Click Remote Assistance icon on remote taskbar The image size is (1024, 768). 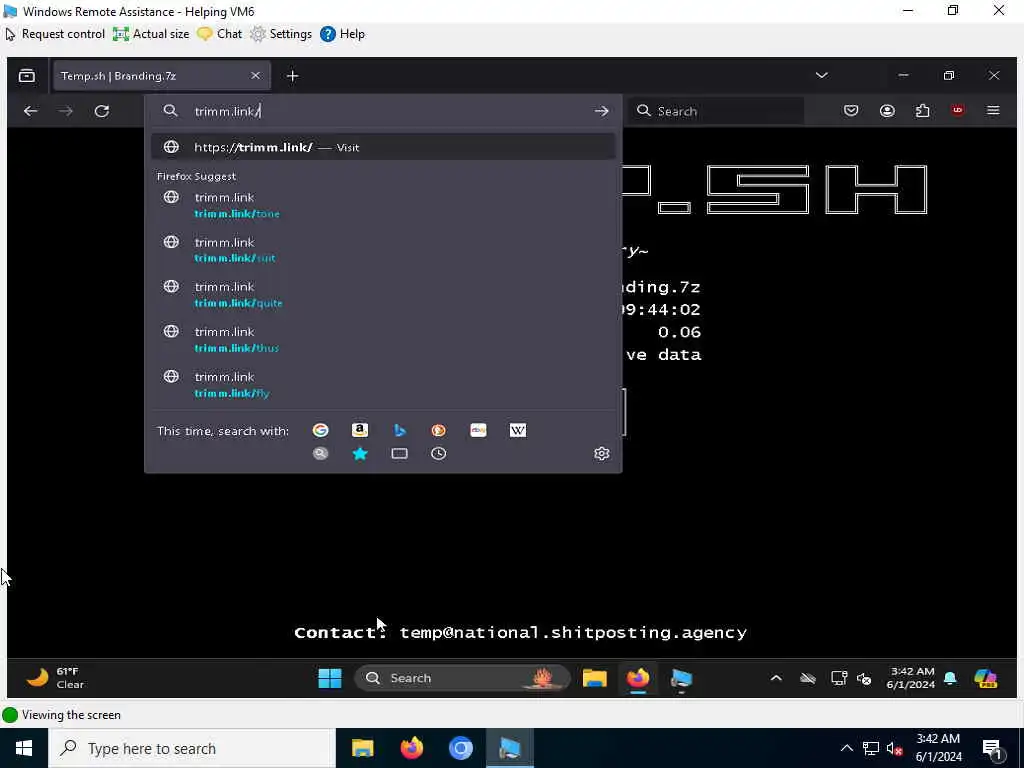tap(681, 679)
